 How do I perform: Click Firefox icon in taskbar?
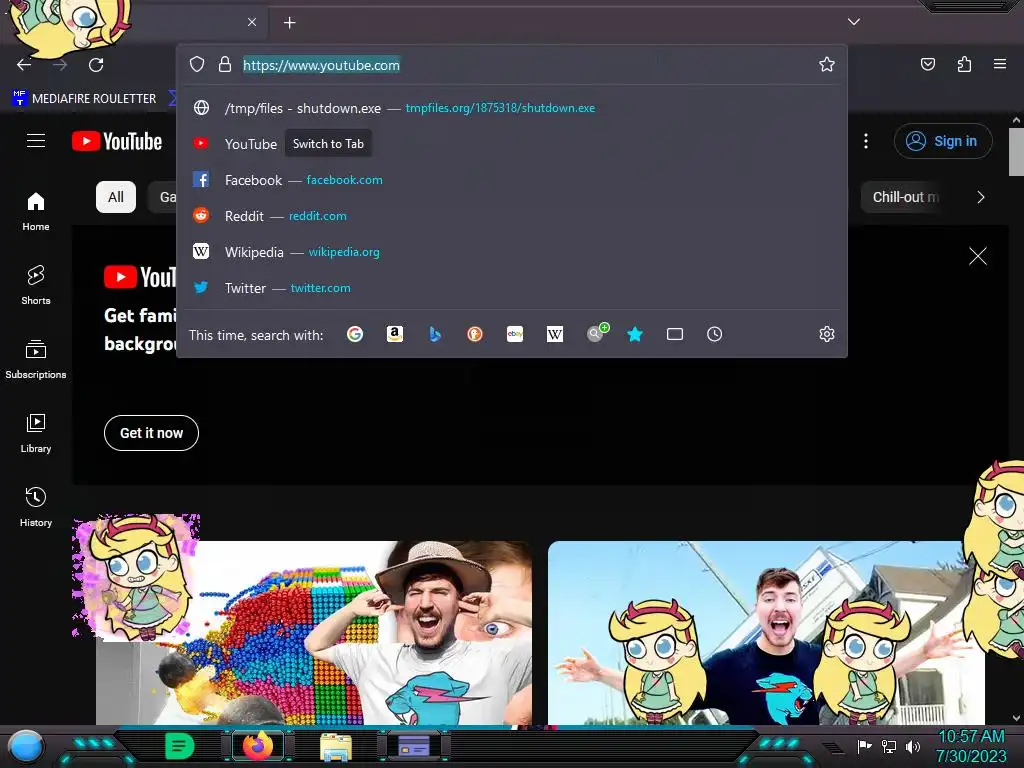[x=258, y=746]
